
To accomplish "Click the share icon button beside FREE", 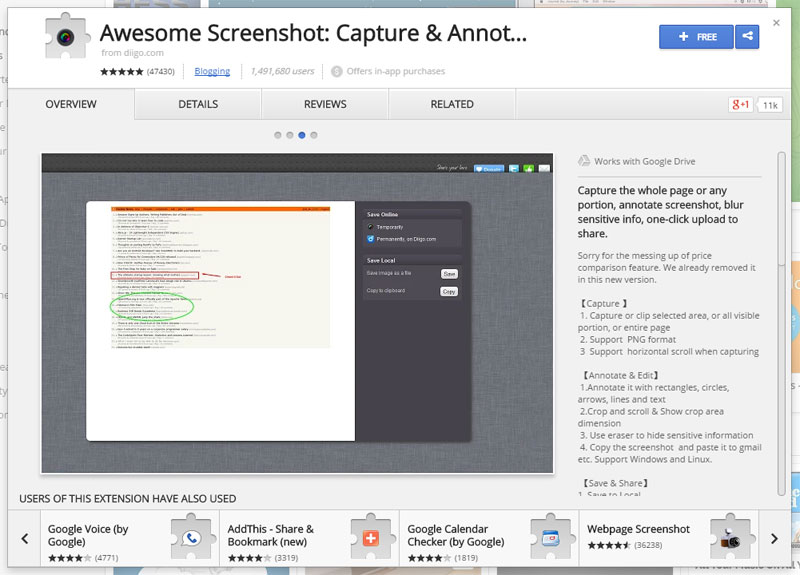I will pyautogui.click(x=747, y=37).
